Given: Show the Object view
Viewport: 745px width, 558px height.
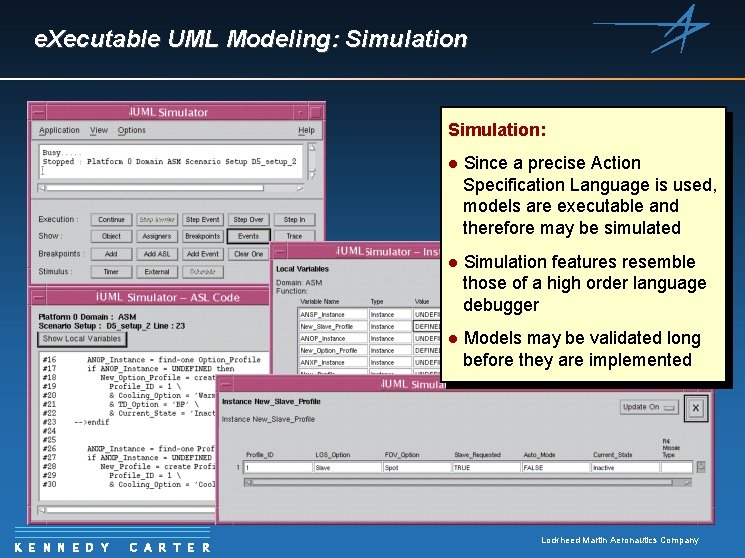Looking at the screenshot, I should coord(111,236).
